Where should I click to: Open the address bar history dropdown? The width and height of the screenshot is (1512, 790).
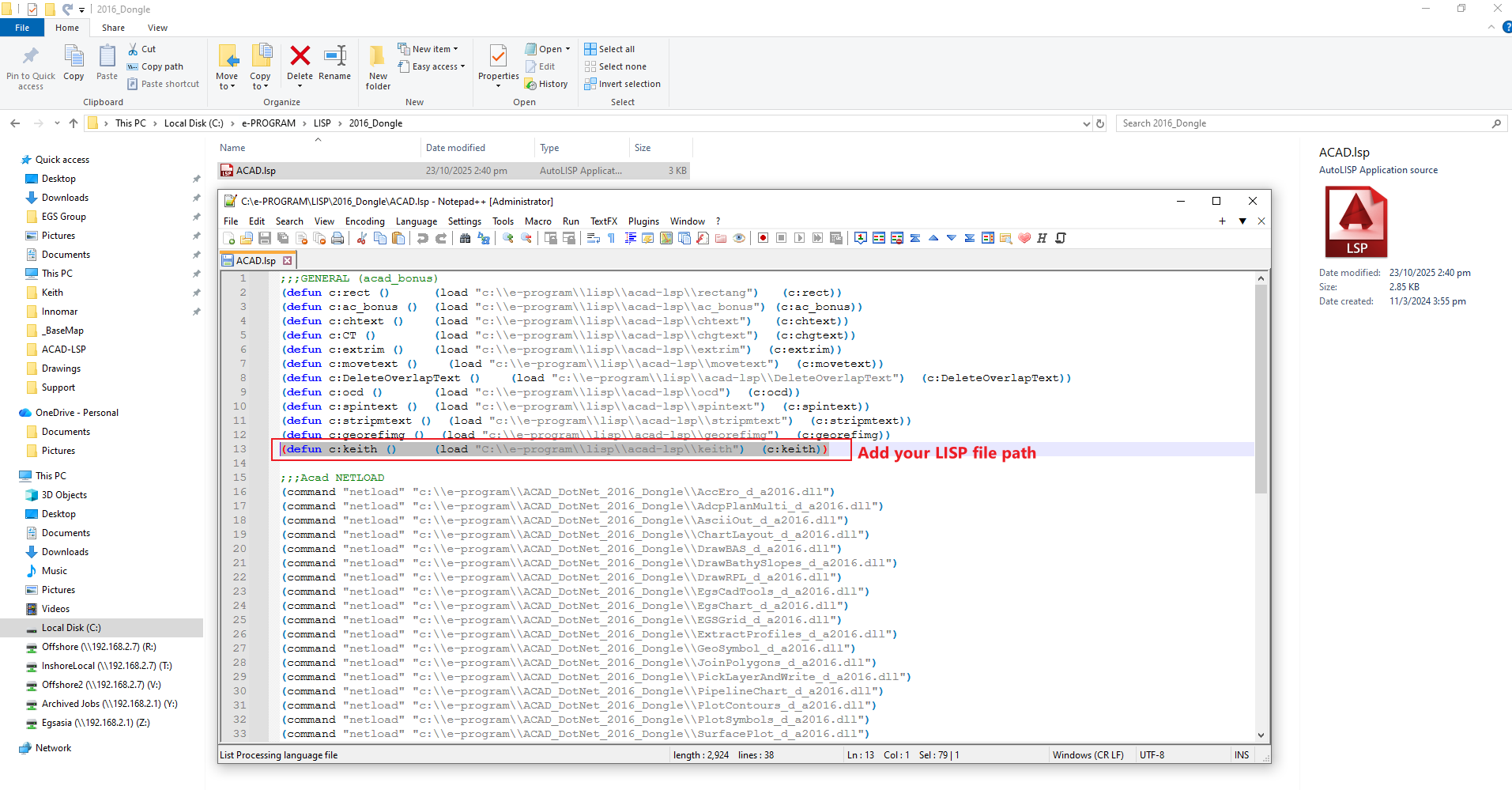point(1087,123)
